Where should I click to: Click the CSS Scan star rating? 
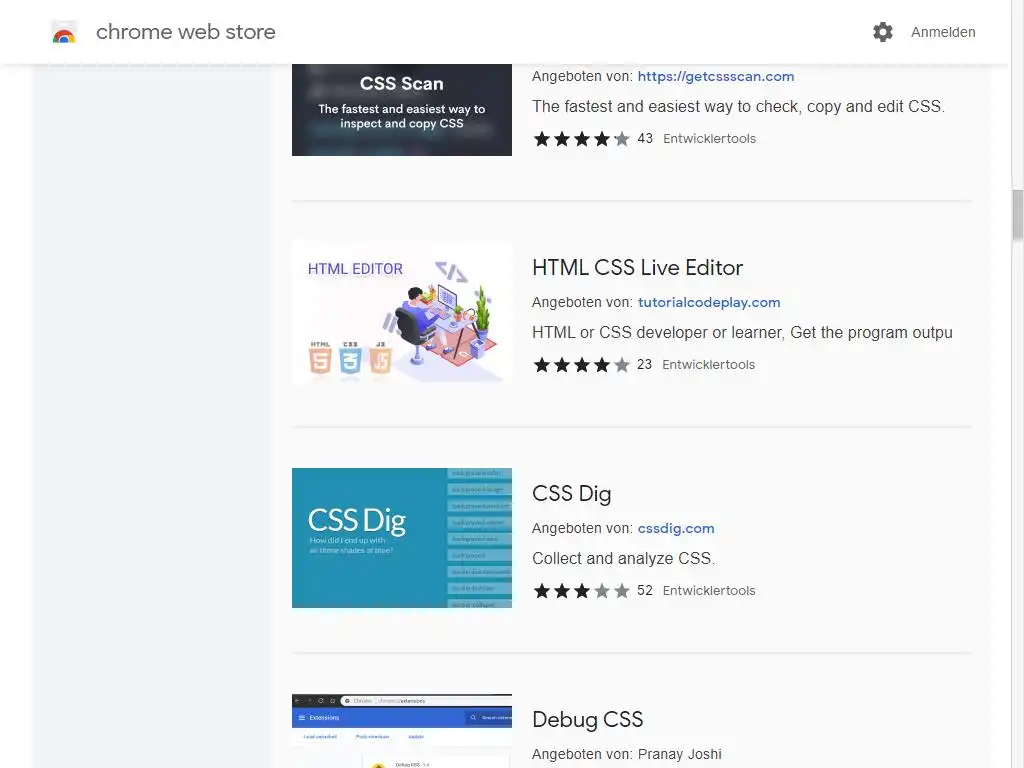(581, 138)
